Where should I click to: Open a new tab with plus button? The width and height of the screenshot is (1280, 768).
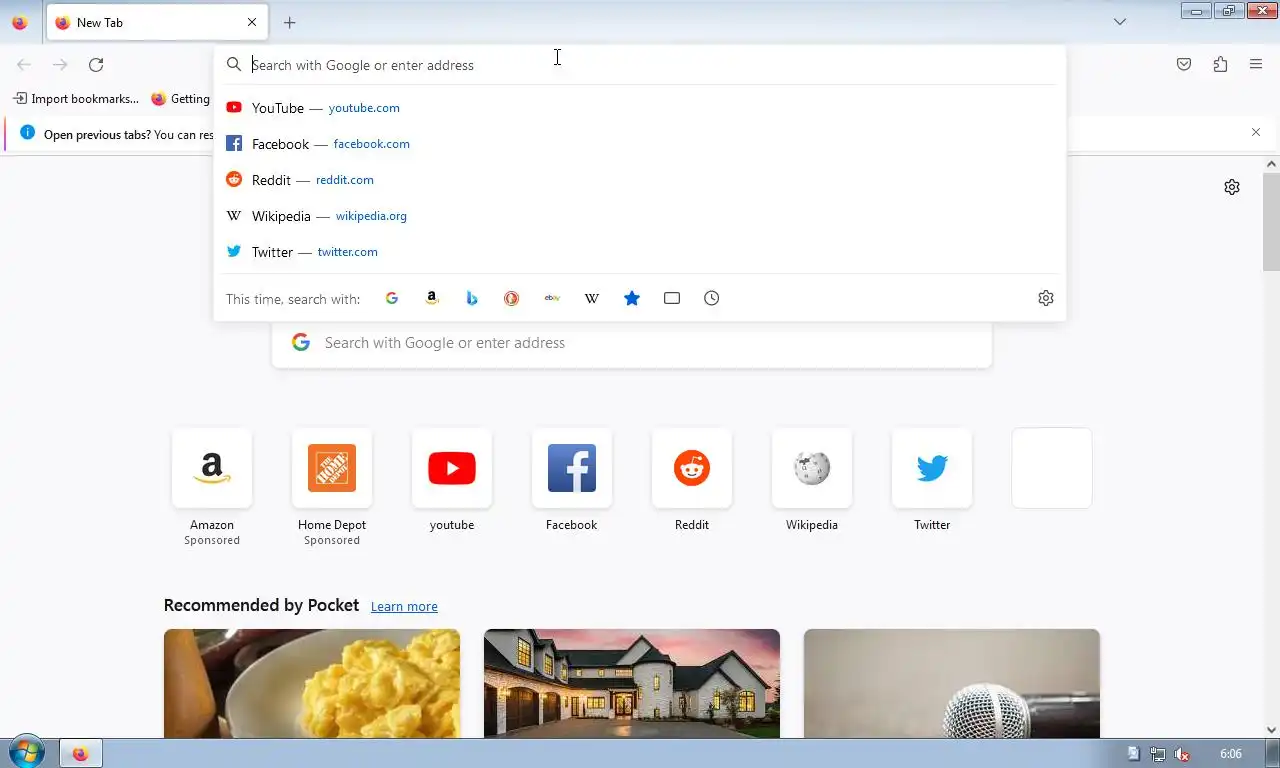pos(289,22)
